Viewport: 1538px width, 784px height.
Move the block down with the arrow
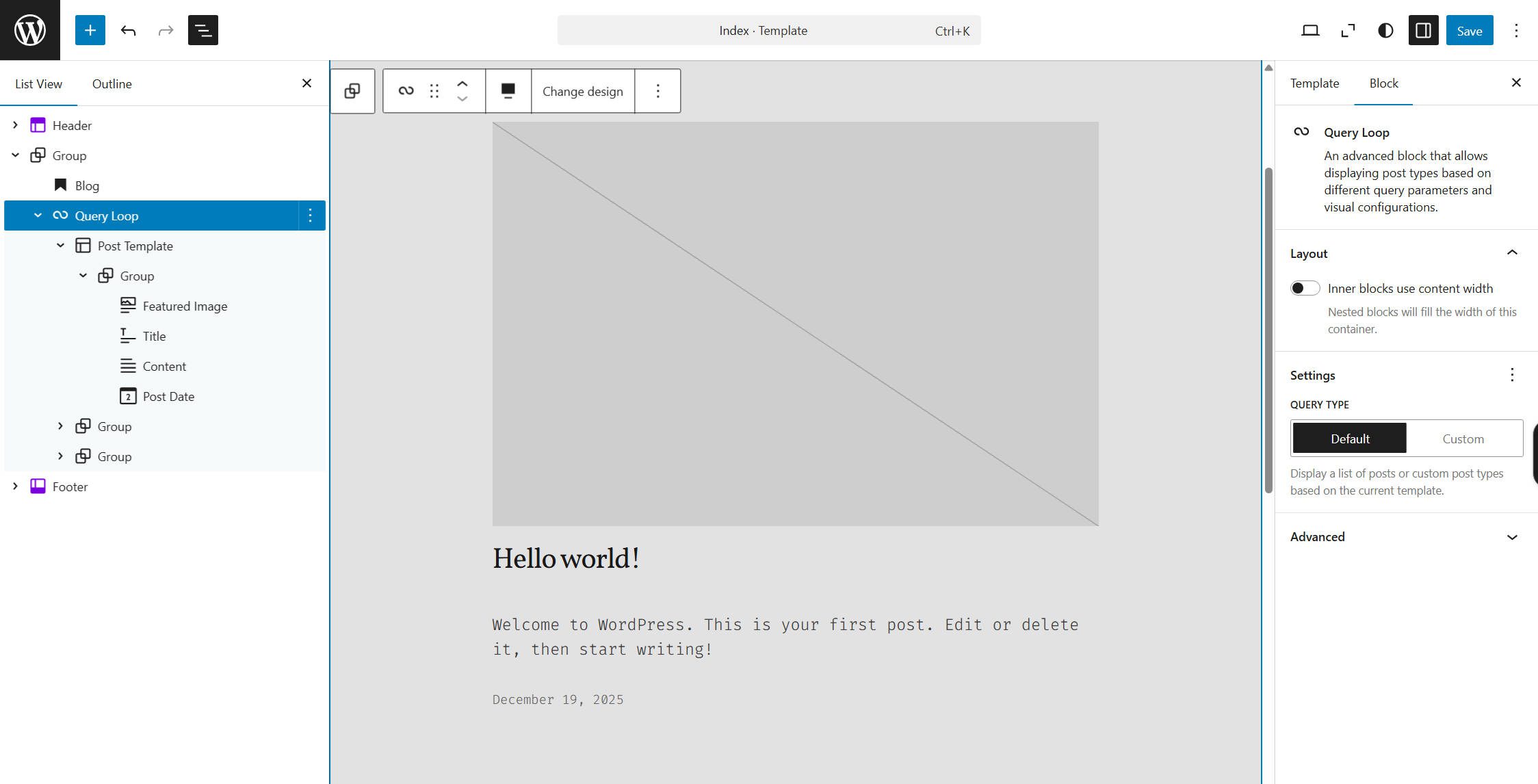point(462,99)
